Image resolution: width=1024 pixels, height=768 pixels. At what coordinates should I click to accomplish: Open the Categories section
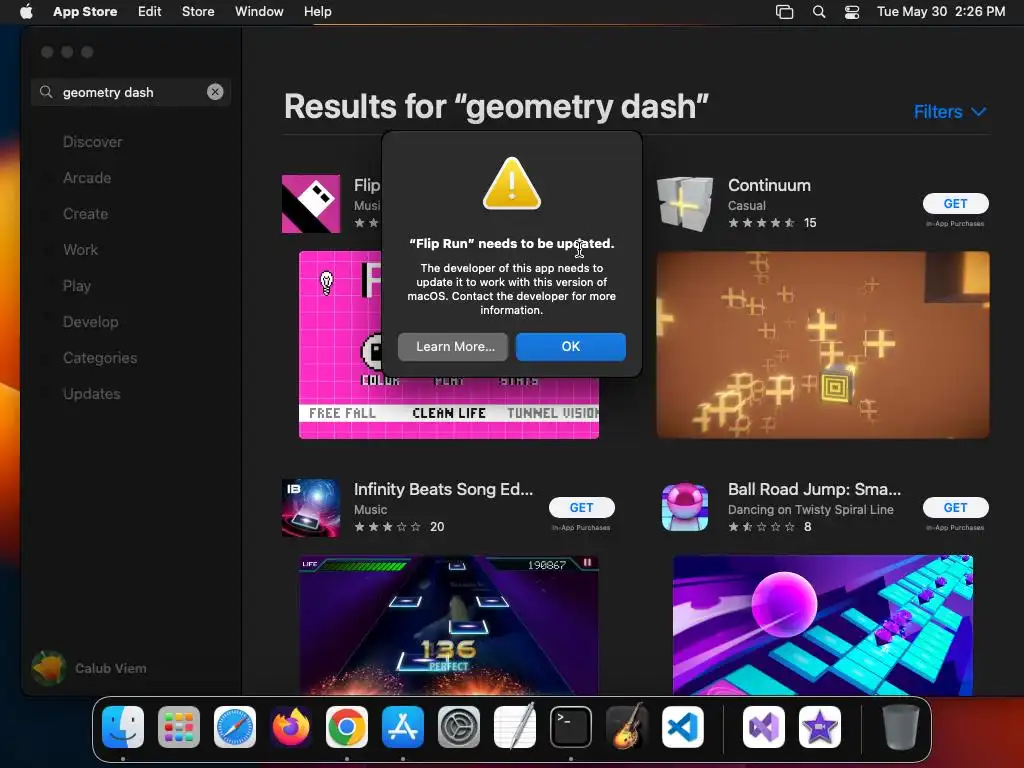[100, 357]
